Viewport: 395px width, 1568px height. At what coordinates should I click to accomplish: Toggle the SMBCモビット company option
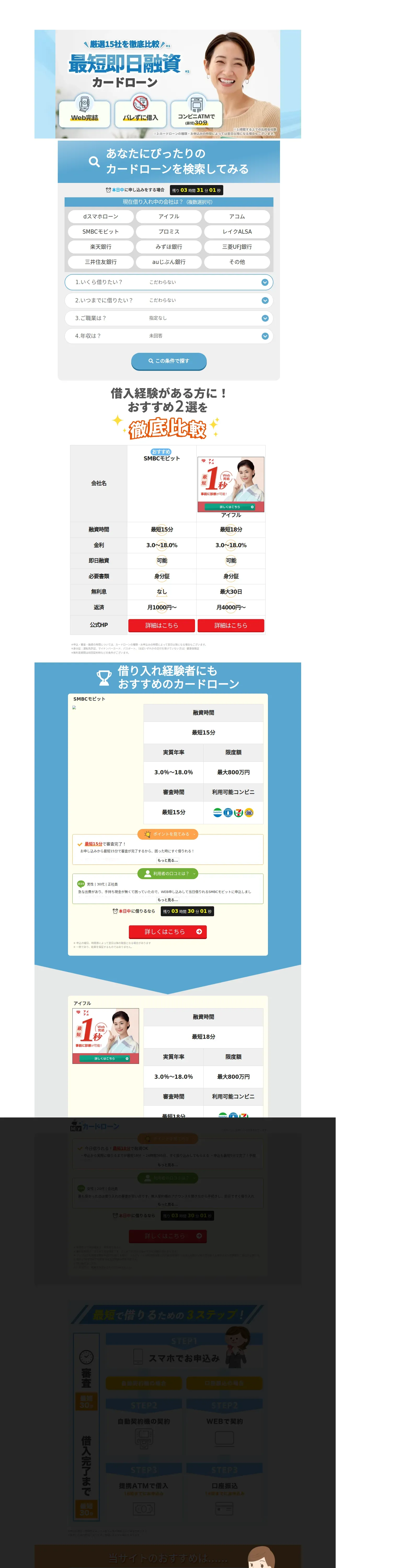tap(100, 231)
